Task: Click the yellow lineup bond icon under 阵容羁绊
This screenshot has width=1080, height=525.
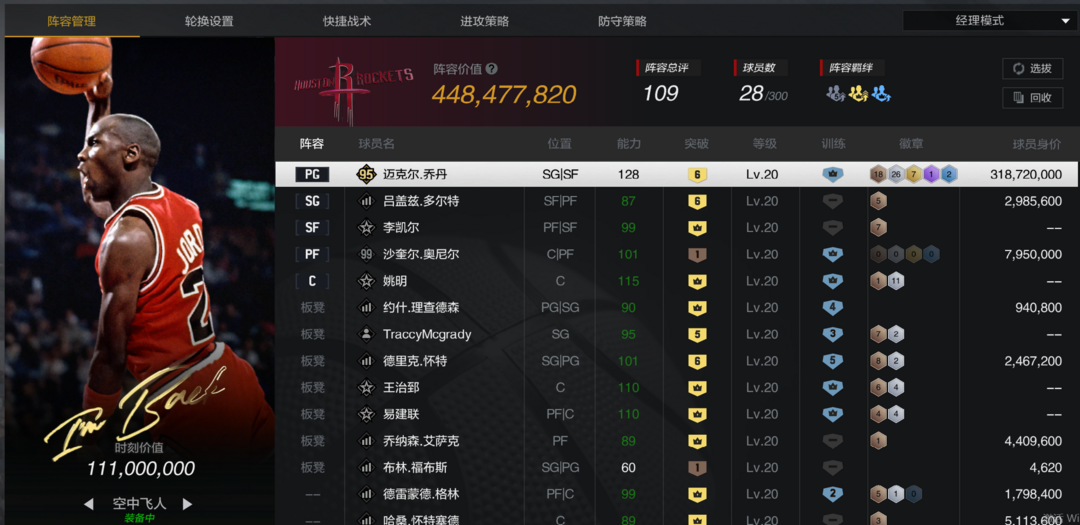Action: pyautogui.click(x=858, y=94)
